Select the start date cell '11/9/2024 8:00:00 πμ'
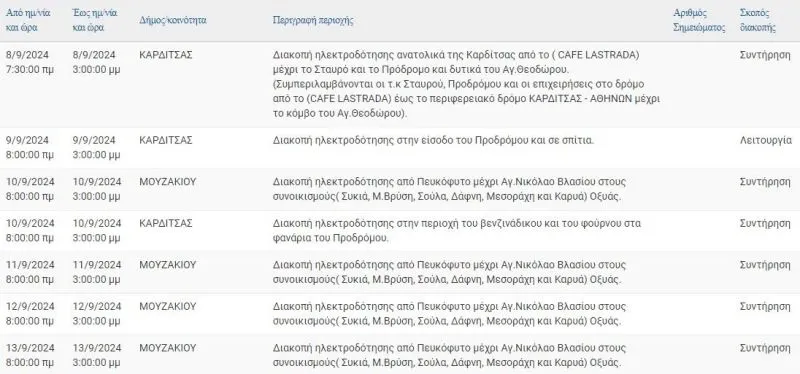 (x=30, y=272)
